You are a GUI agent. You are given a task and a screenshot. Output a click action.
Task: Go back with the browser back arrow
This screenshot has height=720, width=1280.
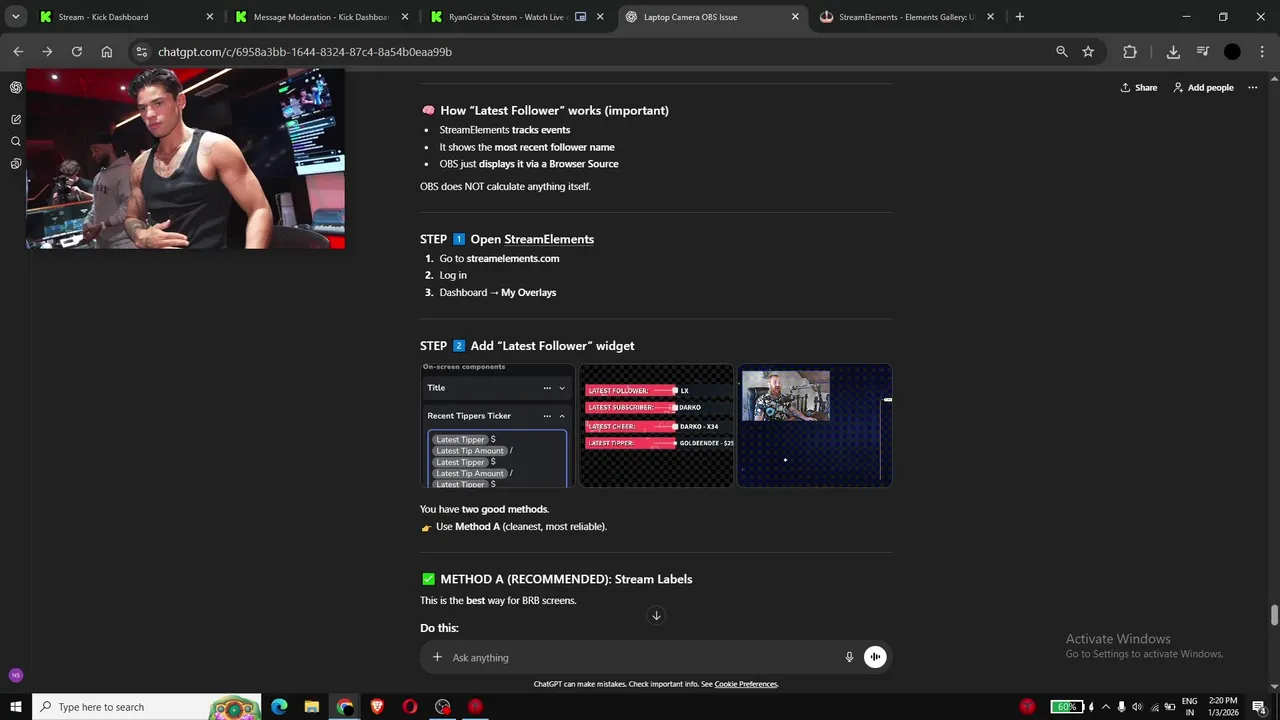pos(18,52)
